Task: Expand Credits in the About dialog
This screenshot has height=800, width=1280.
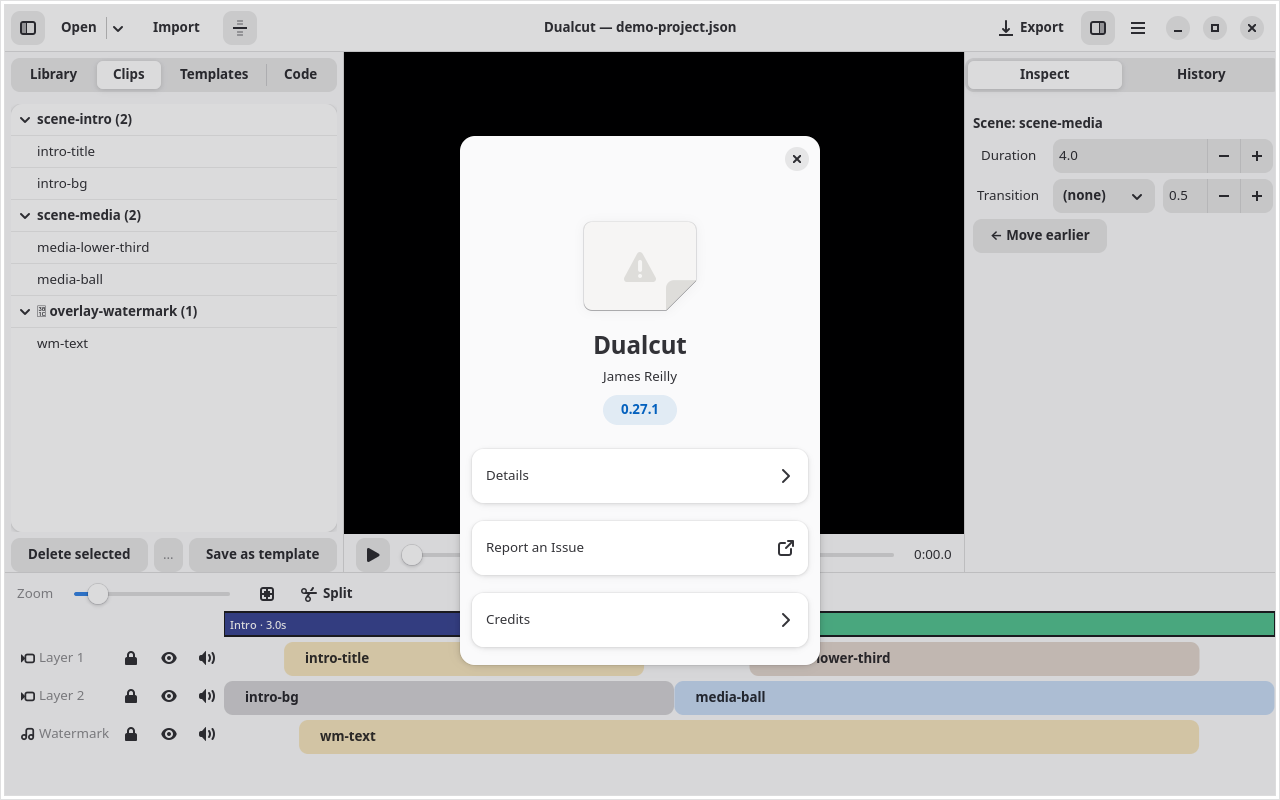Action: click(640, 620)
